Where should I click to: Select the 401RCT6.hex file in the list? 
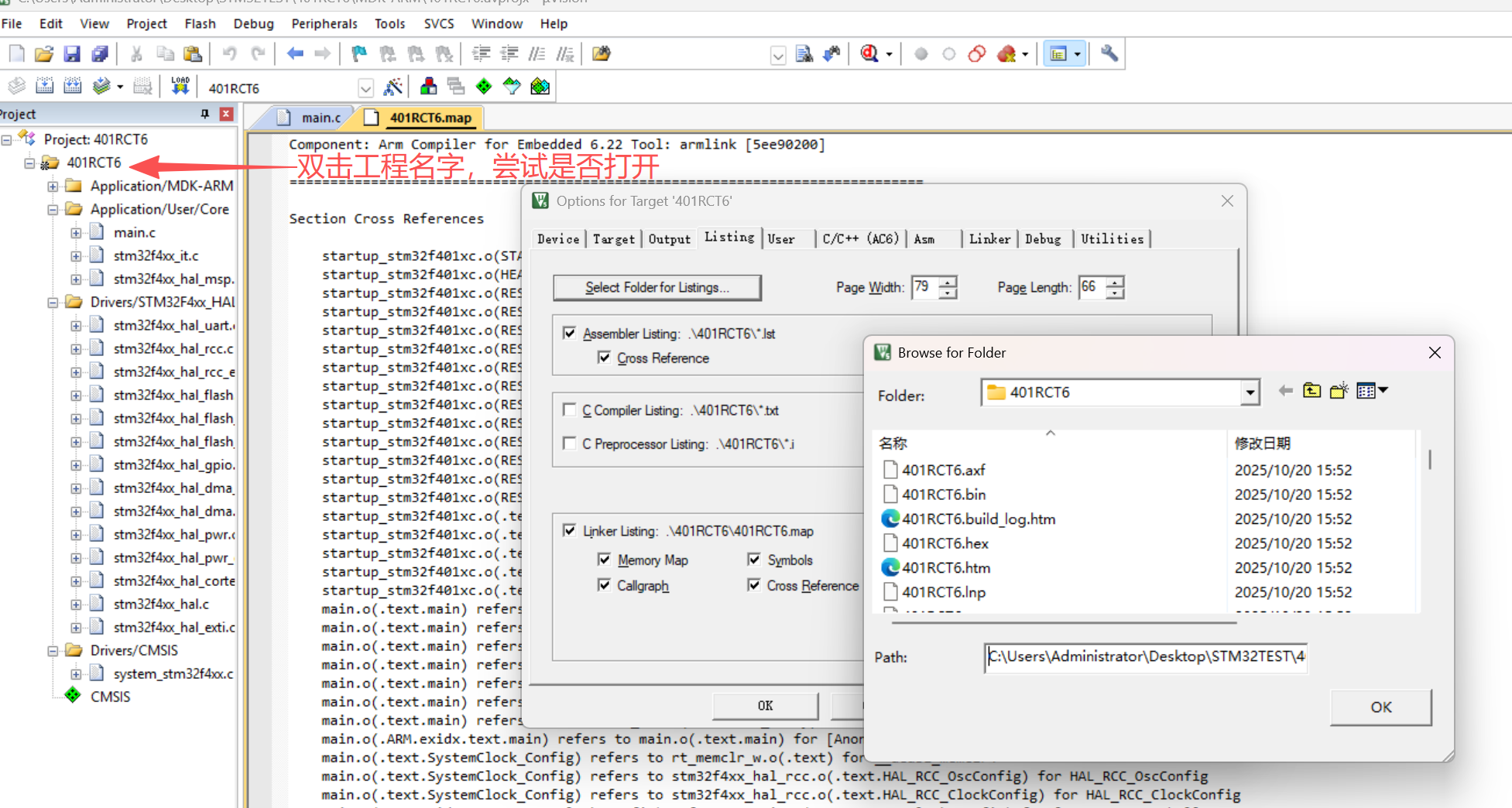click(x=945, y=543)
